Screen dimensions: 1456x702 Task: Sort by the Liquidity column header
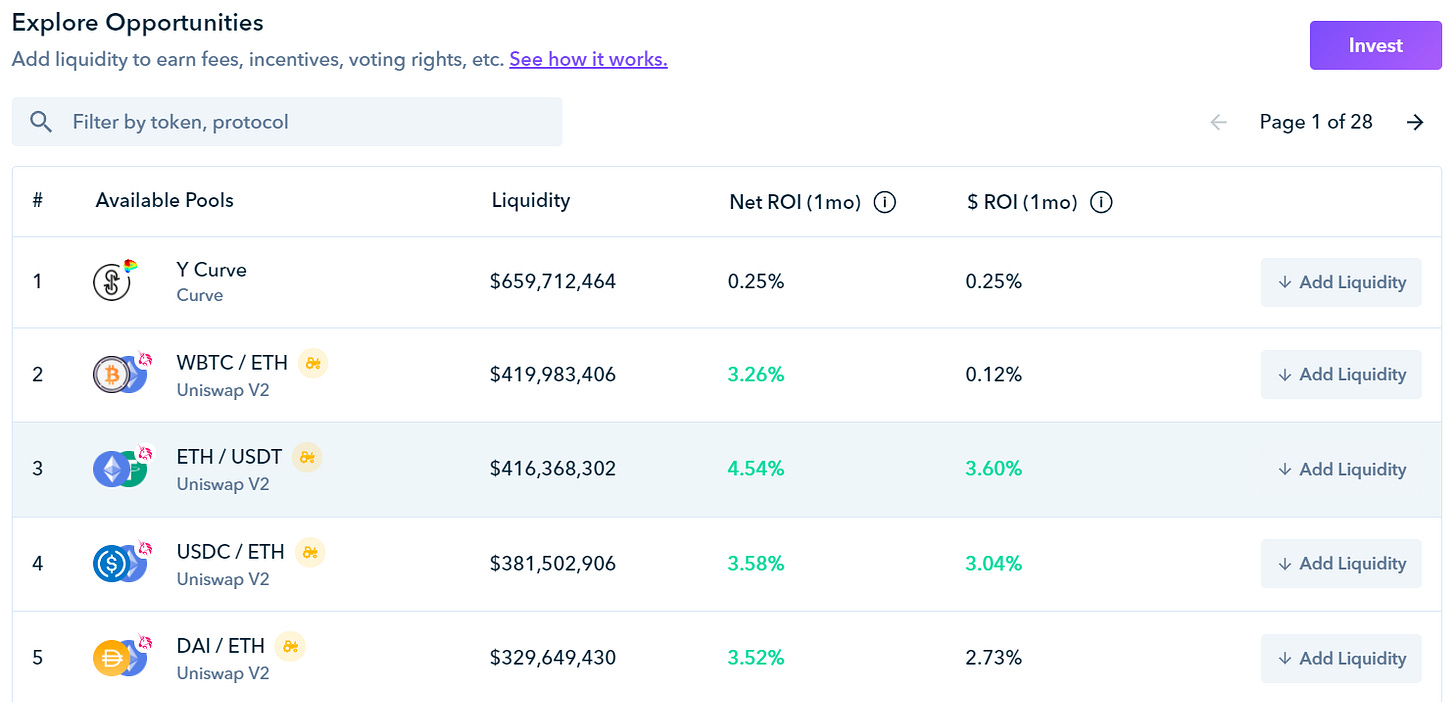(531, 200)
